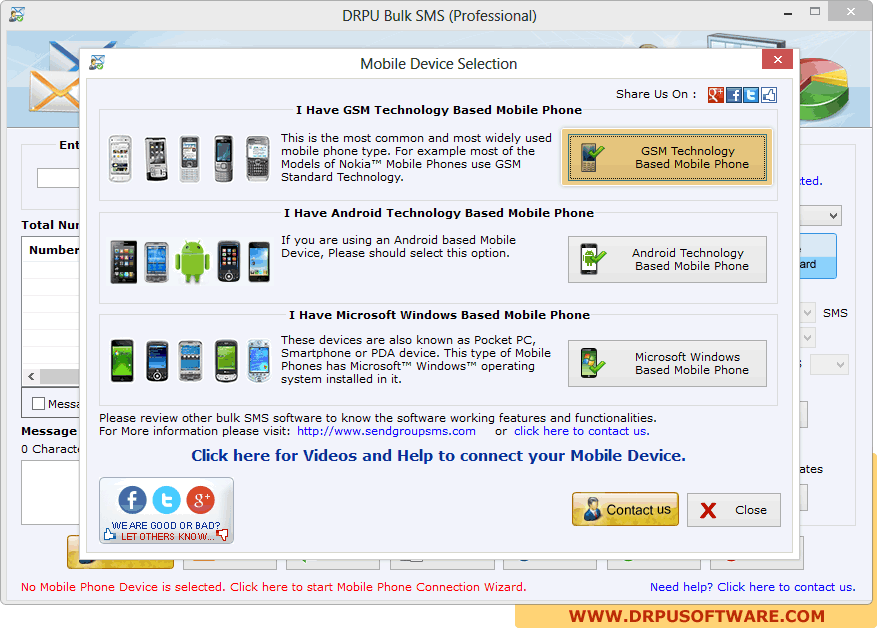Pick Microsoft Windows Based Mobile Phone button
877x628 pixels.
click(667, 363)
